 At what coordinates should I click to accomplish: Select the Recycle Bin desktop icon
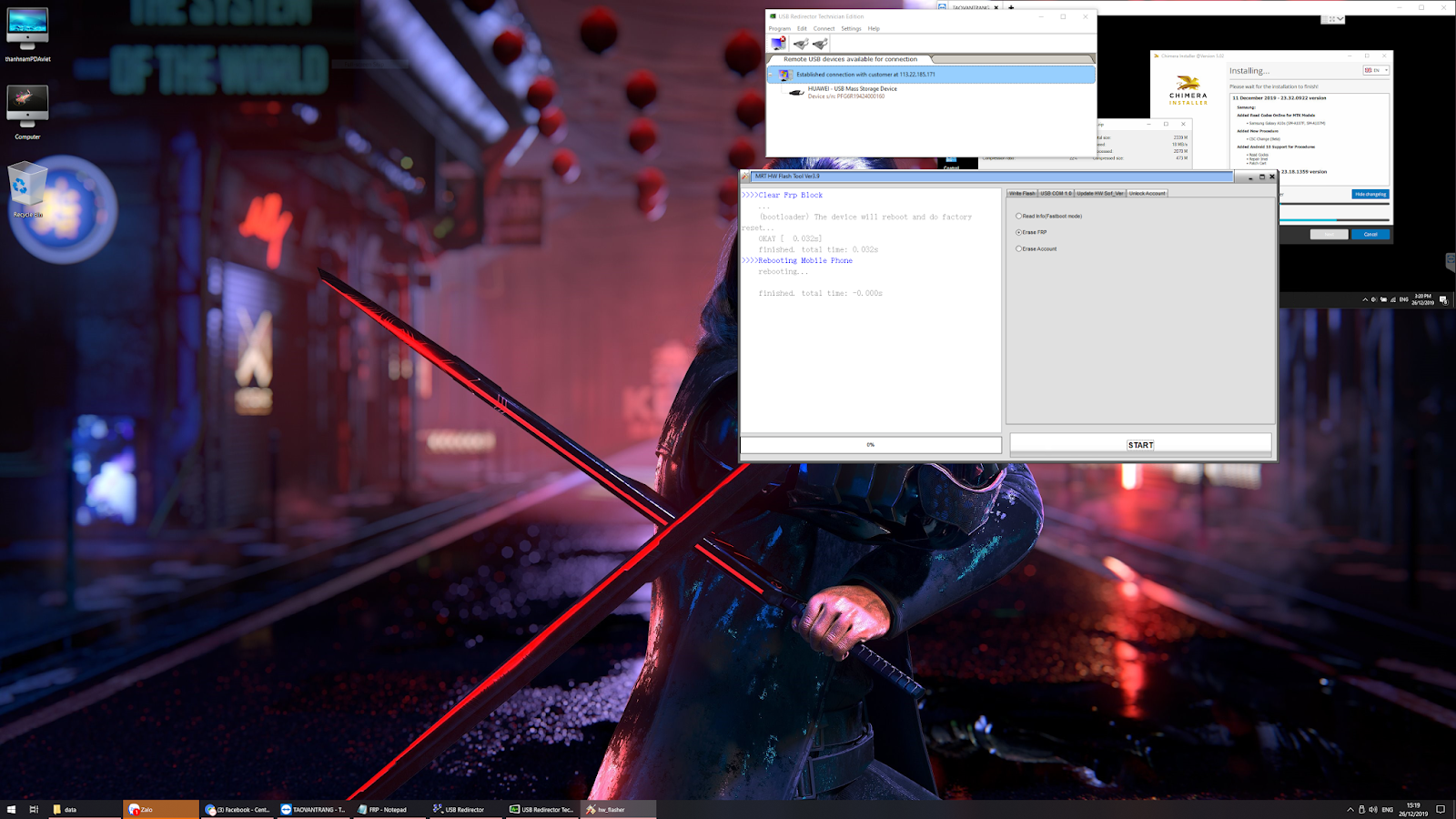27,189
